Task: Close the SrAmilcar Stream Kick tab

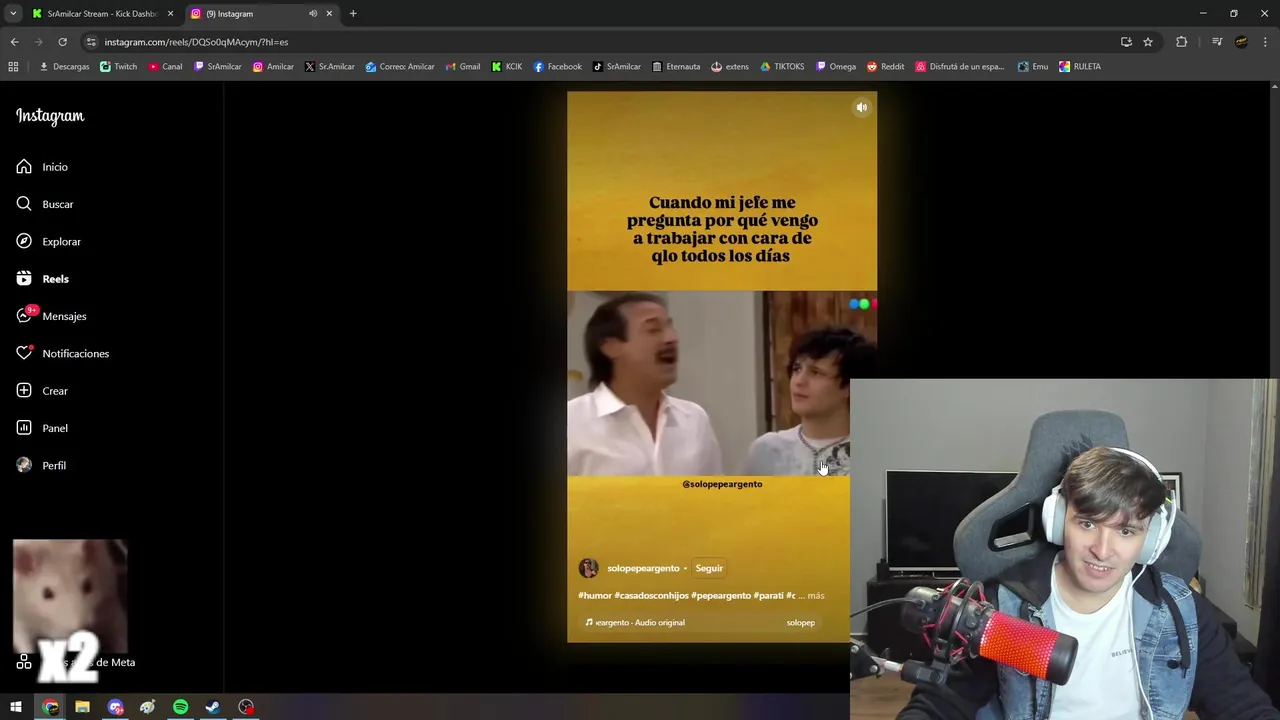Action: (x=170, y=14)
